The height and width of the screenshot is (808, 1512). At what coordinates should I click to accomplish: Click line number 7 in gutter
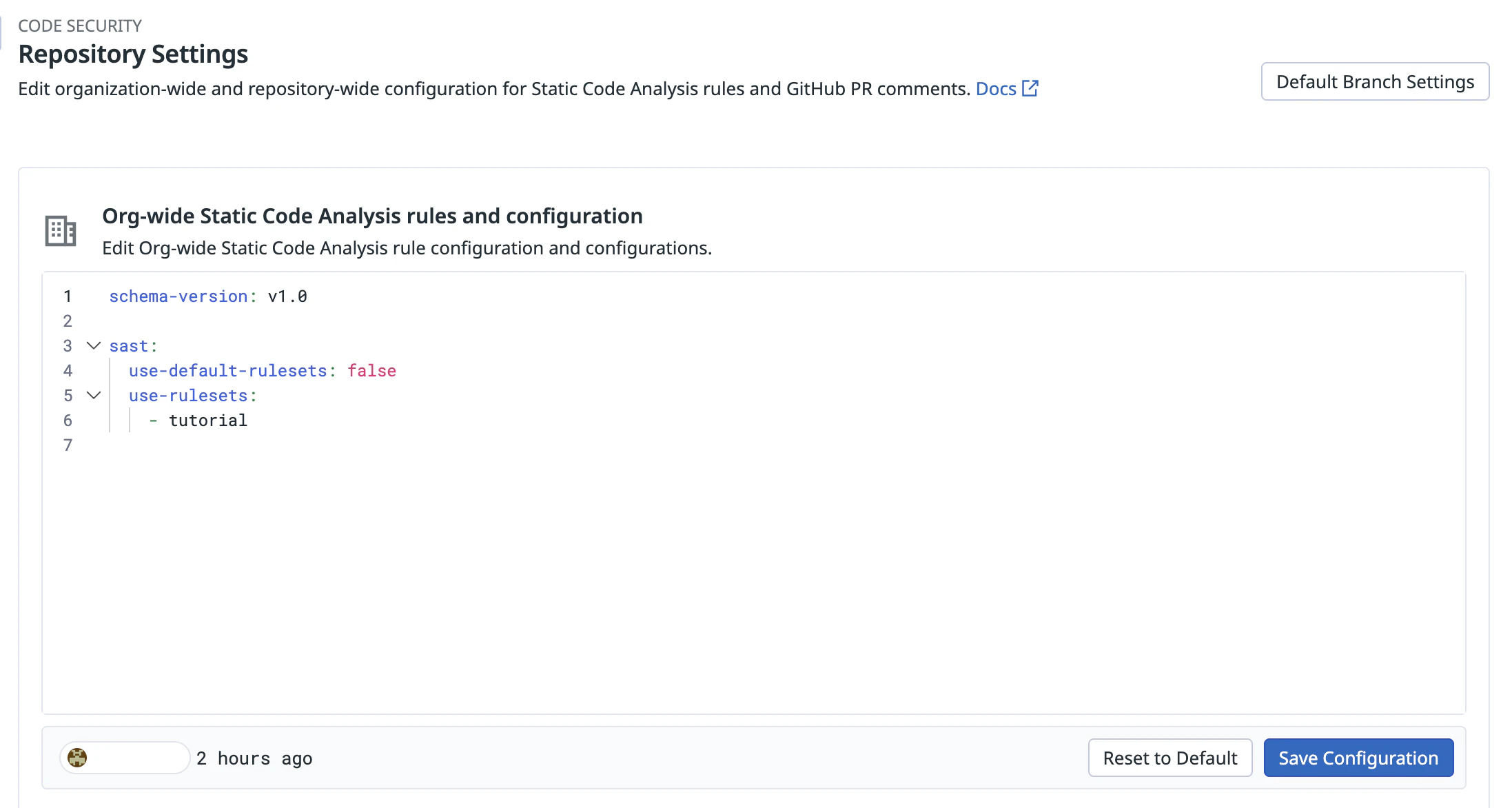(x=68, y=445)
